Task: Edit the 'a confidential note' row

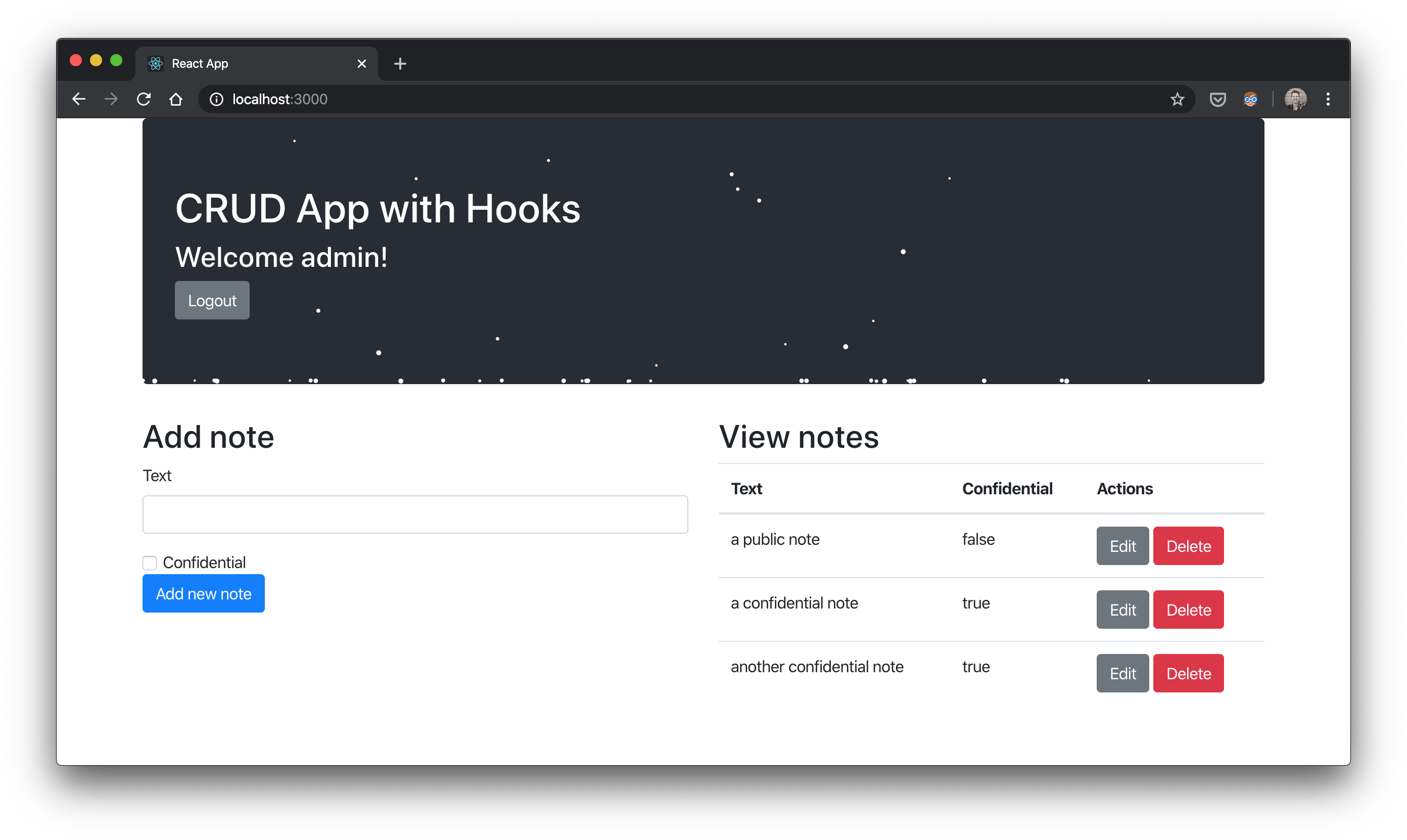Action: tap(1122, 610)
